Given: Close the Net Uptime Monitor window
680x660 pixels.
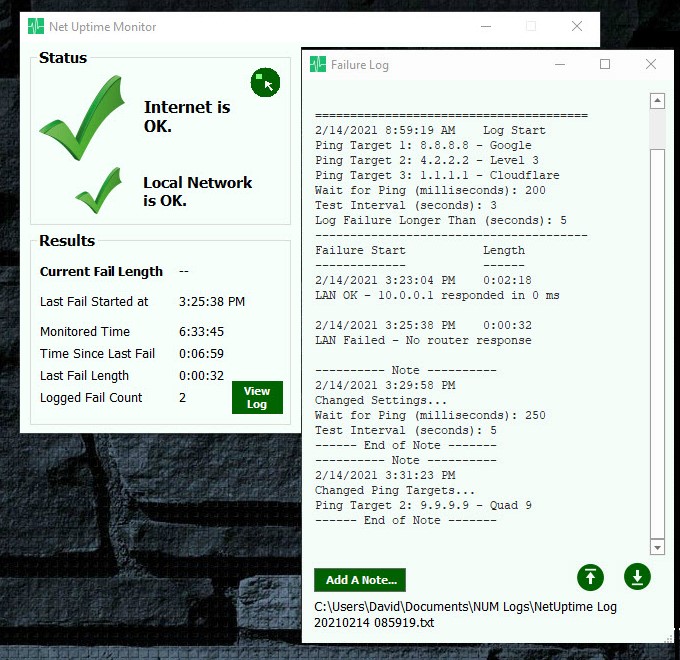Looking at the screenshot, I should click(x=577, y=26).
